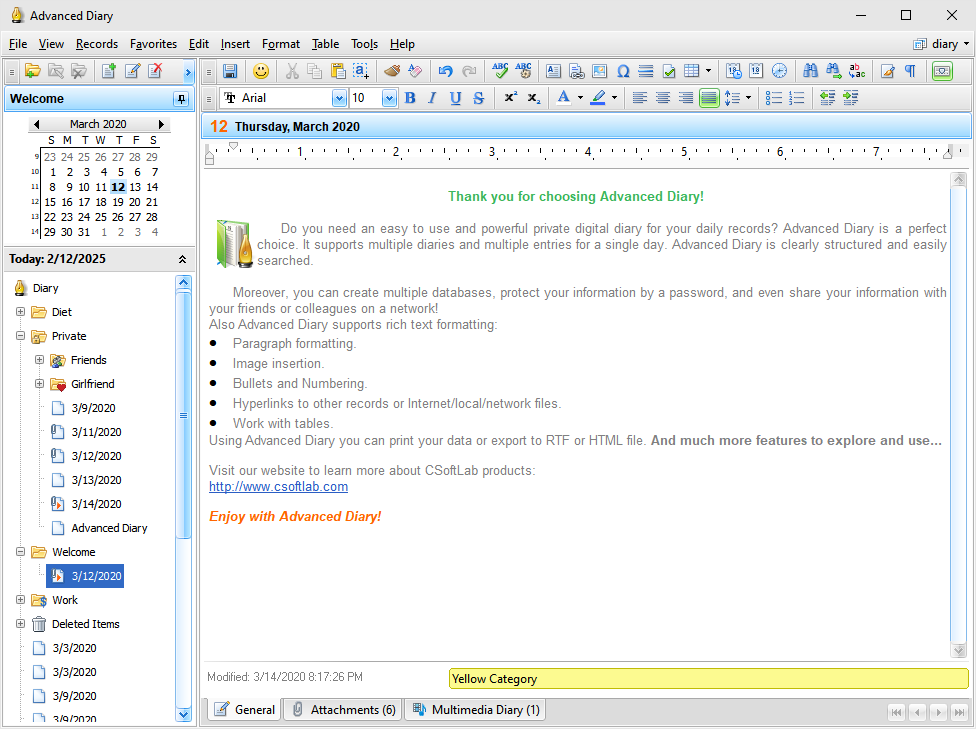
Task: Create a new diary record
Action: (x=108, y=71)
